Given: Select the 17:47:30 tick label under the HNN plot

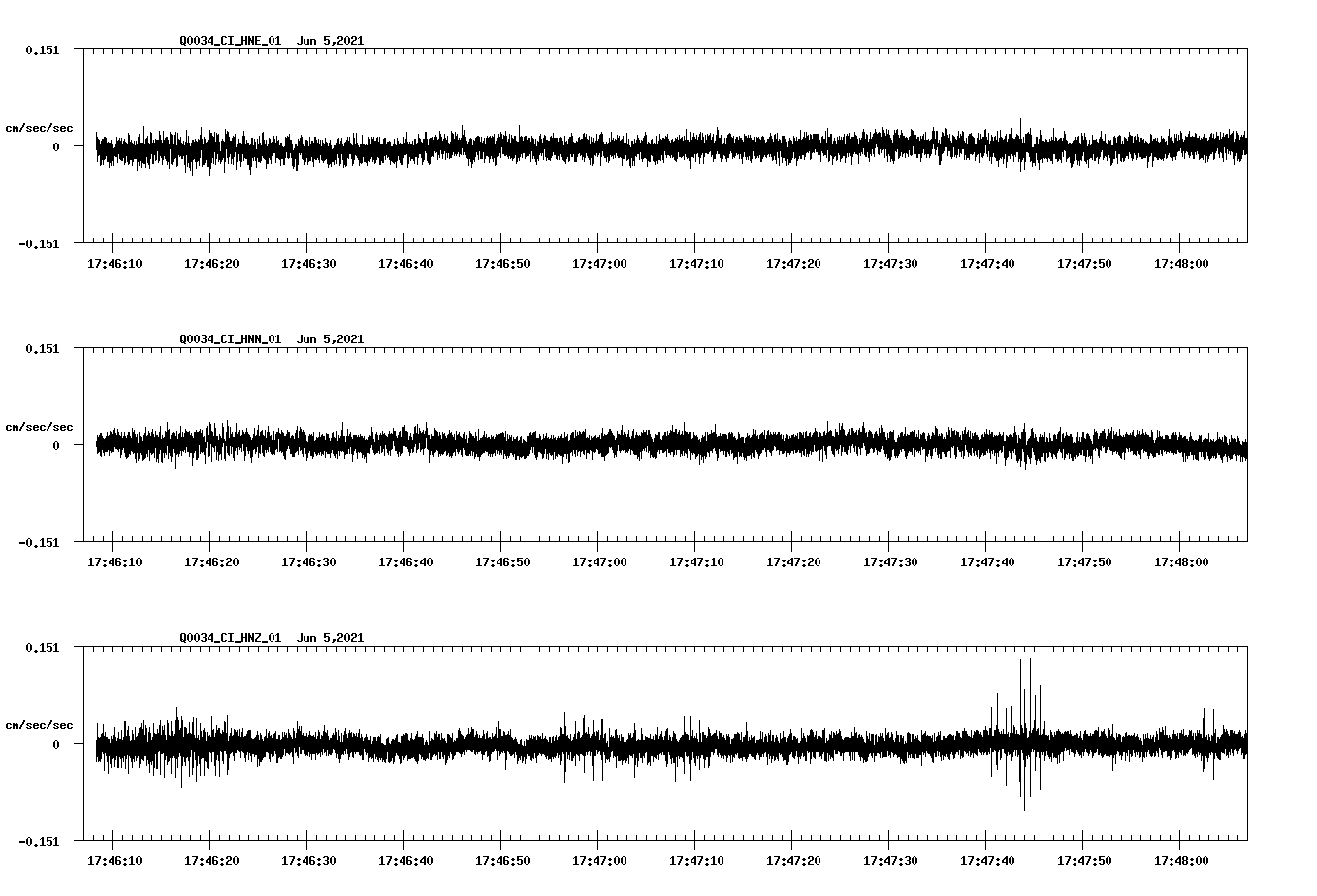Looking at the screenshot, I should click(890, 561).
